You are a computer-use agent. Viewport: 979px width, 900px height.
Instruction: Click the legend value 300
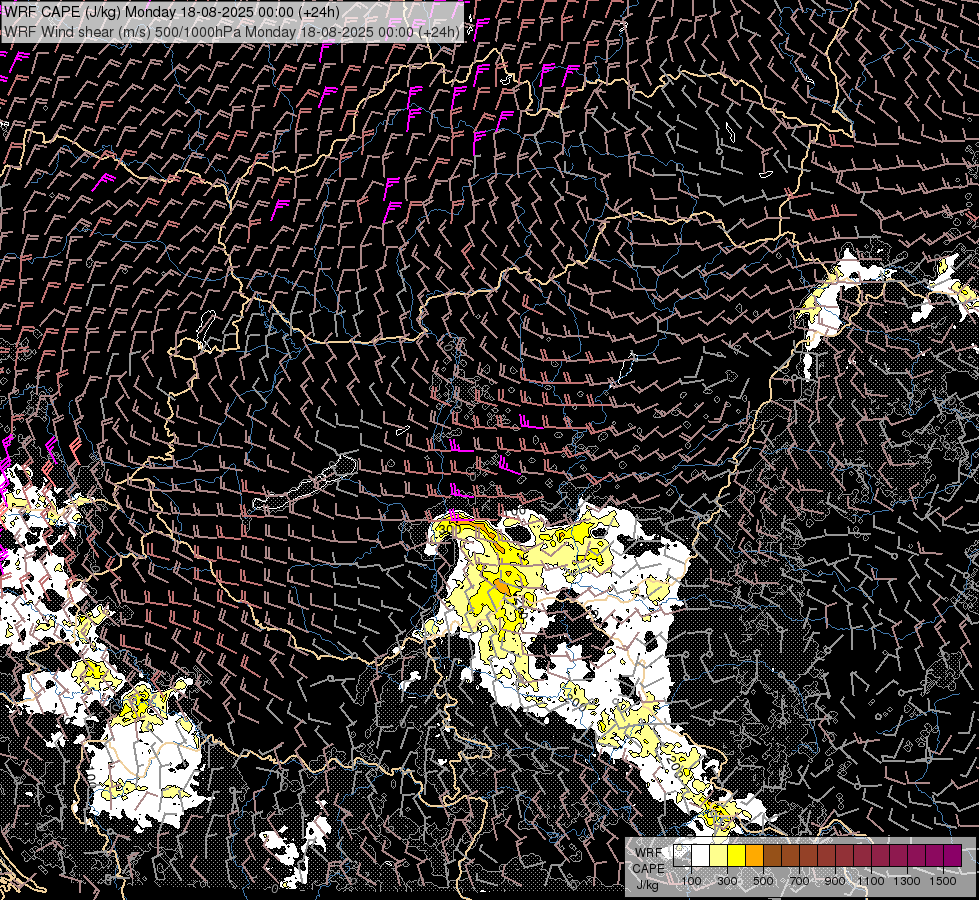point(727,881)
